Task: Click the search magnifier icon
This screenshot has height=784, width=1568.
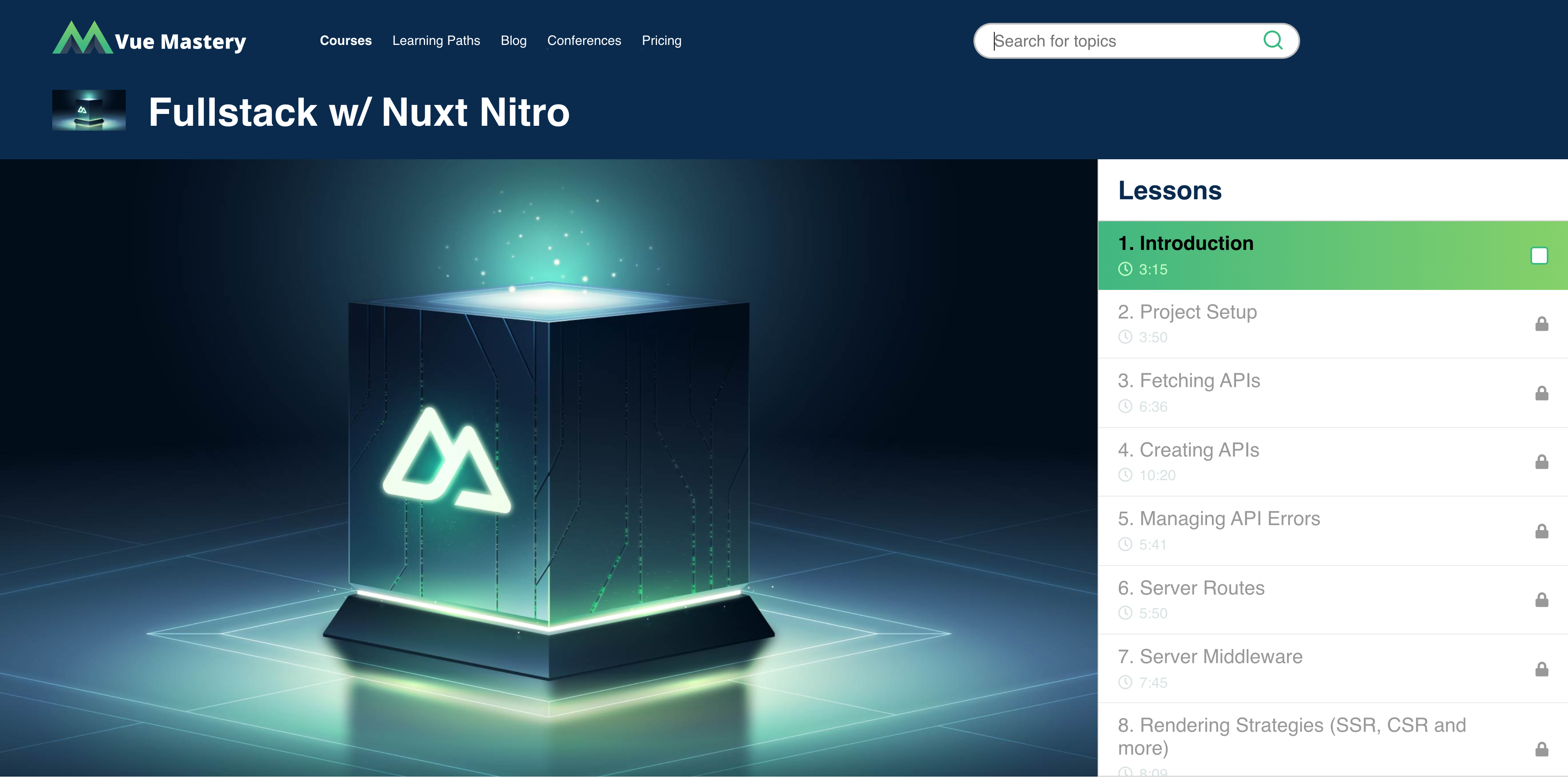Action: point(1272,41)
